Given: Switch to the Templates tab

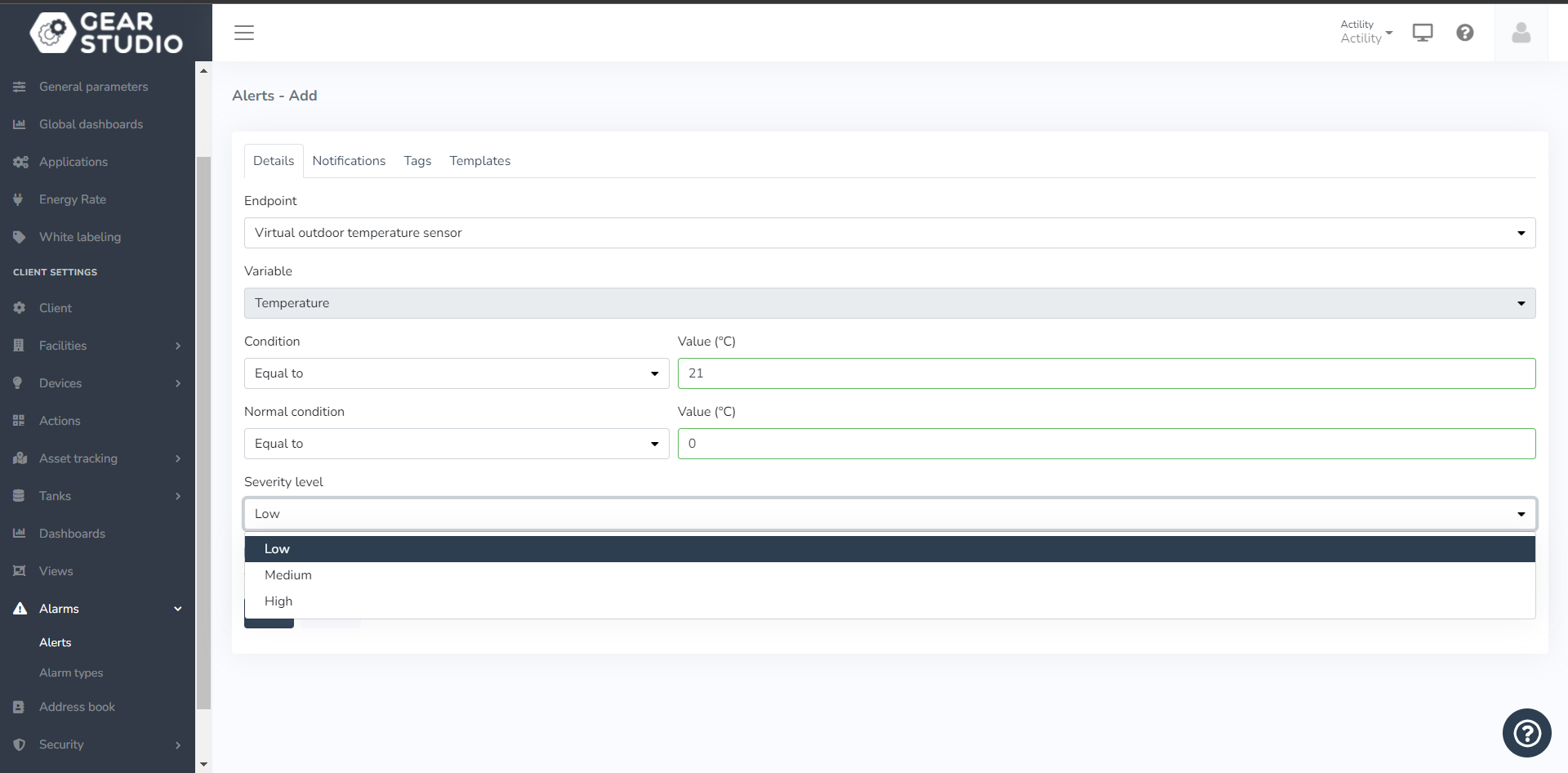Looking at the screenshot, I should pyautogui.click(x=479, y=161).
